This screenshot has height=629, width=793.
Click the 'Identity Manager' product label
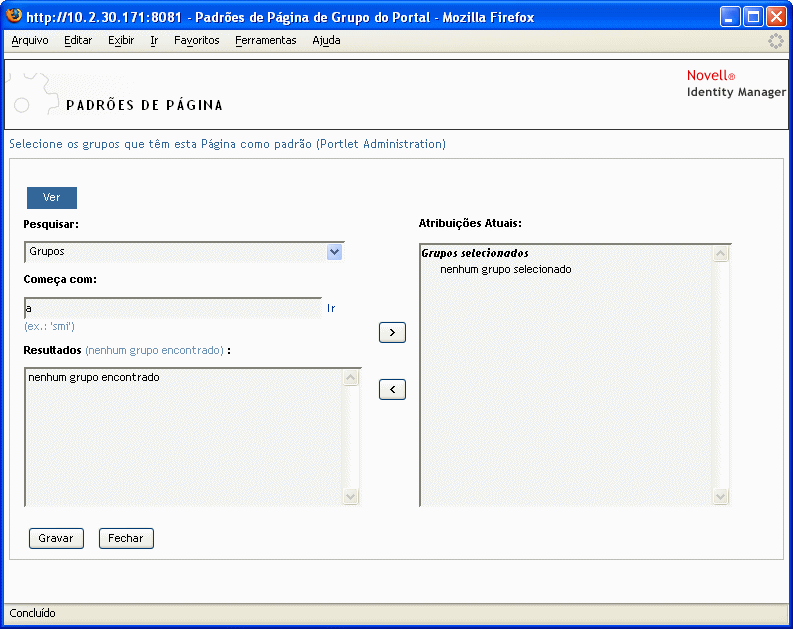click(736, 92)
